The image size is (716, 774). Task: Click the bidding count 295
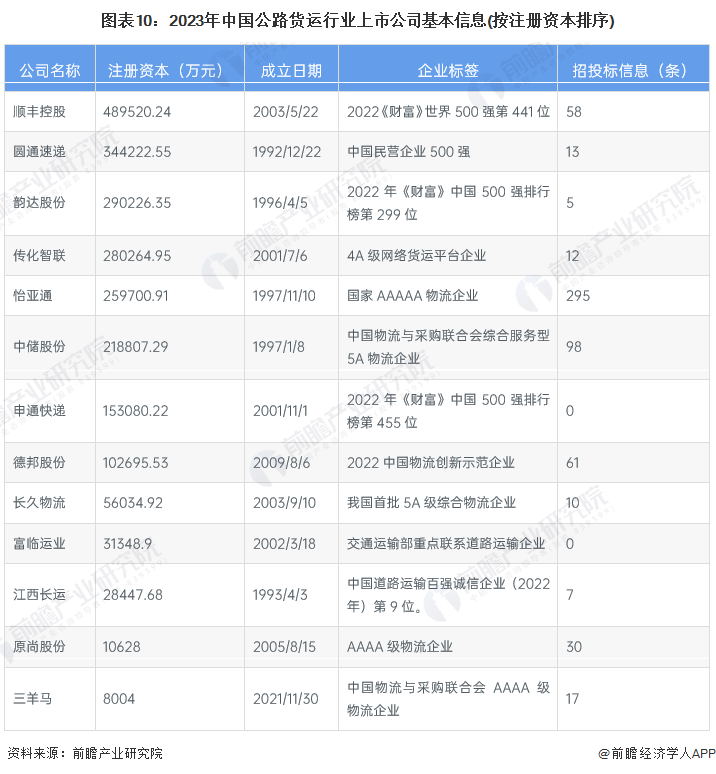tap(578, 296)
